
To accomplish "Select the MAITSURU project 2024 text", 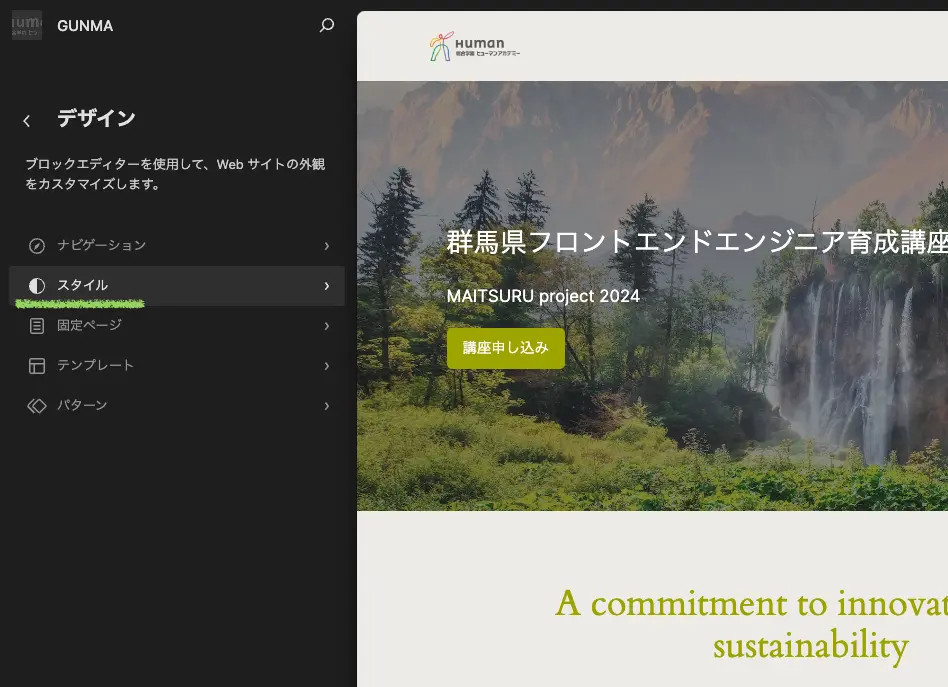I will [543, 296].
